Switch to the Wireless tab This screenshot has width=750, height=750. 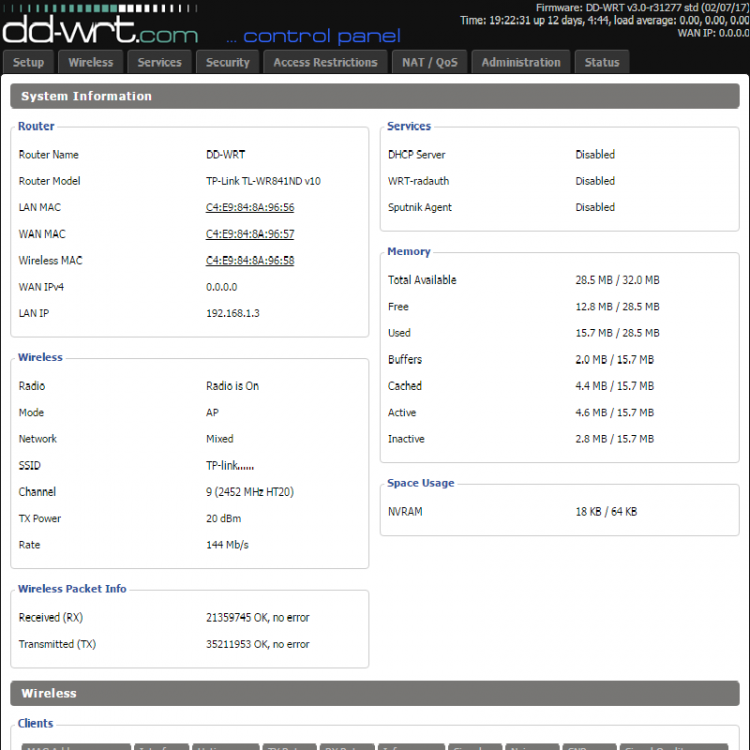click(91, 62)
